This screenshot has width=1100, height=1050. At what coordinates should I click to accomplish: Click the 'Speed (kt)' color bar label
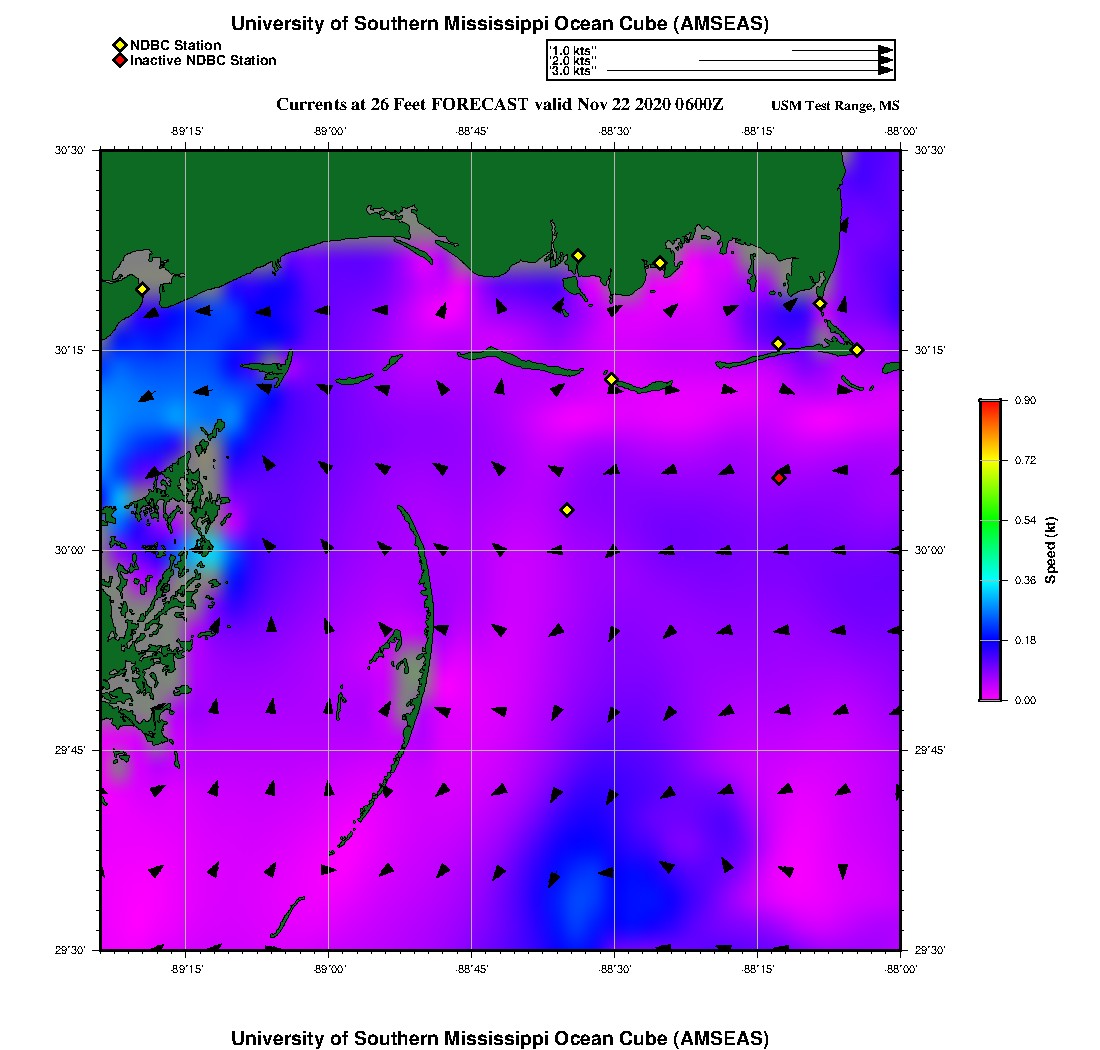pyautogui.click(x=1050, y=550)
